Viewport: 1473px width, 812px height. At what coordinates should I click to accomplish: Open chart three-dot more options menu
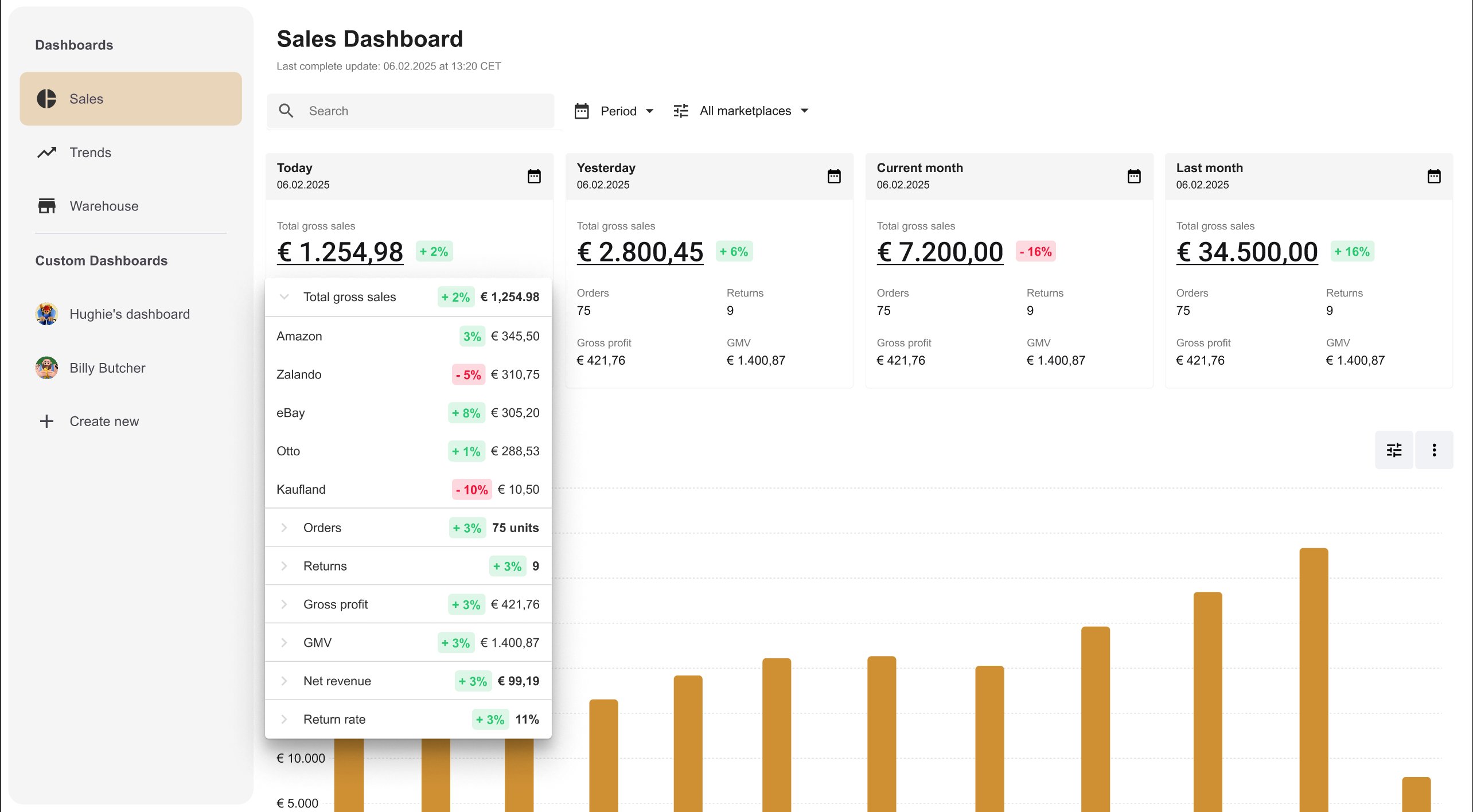1434,450
